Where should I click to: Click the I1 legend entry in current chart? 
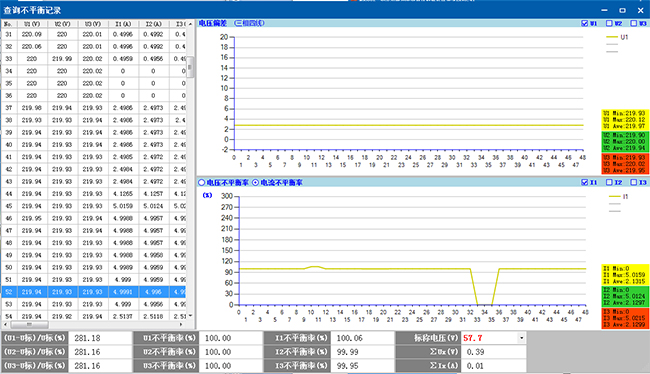pos(619,196)
